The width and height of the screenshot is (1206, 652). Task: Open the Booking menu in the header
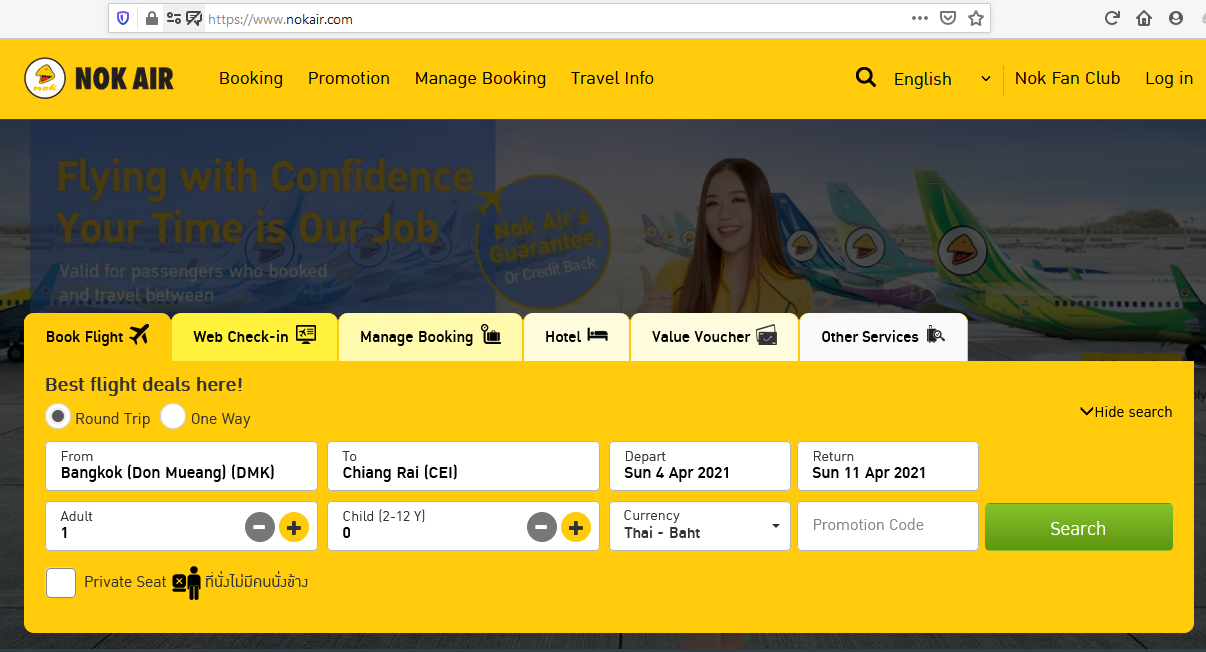coord(251,78)
